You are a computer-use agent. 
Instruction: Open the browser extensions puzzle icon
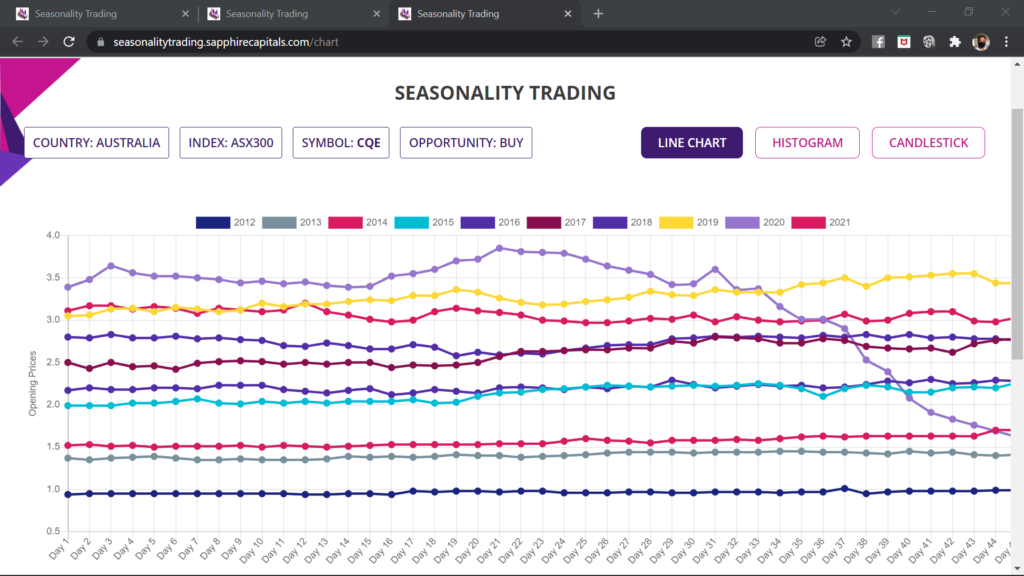[955, 42]
